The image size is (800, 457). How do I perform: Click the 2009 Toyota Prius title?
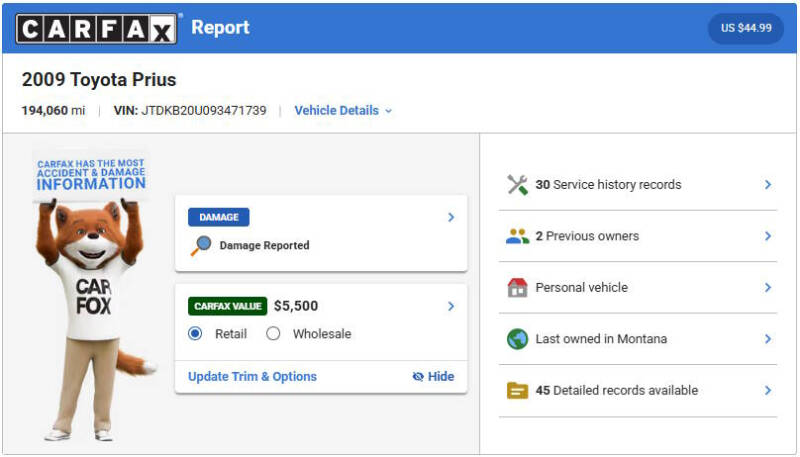(x=99, y=80)
